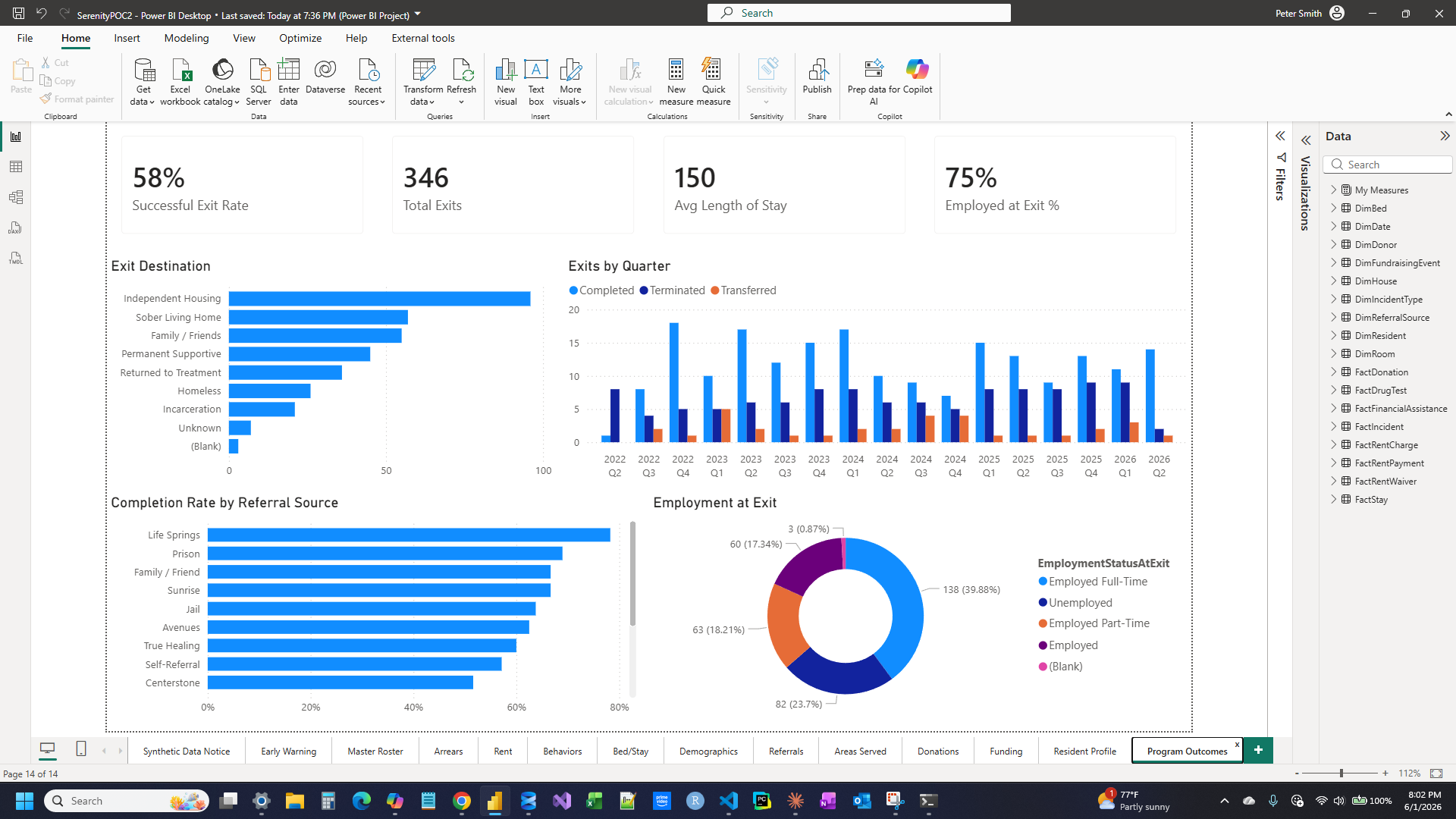Add a new report page

point(1258,750)
